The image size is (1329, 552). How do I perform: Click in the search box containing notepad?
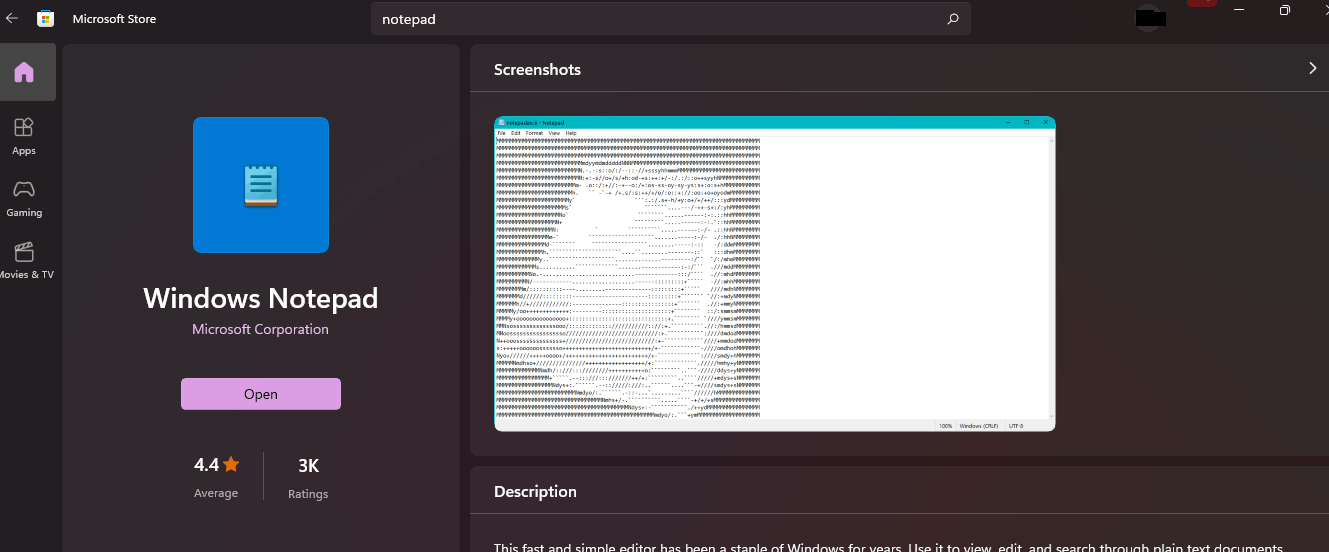671,19
